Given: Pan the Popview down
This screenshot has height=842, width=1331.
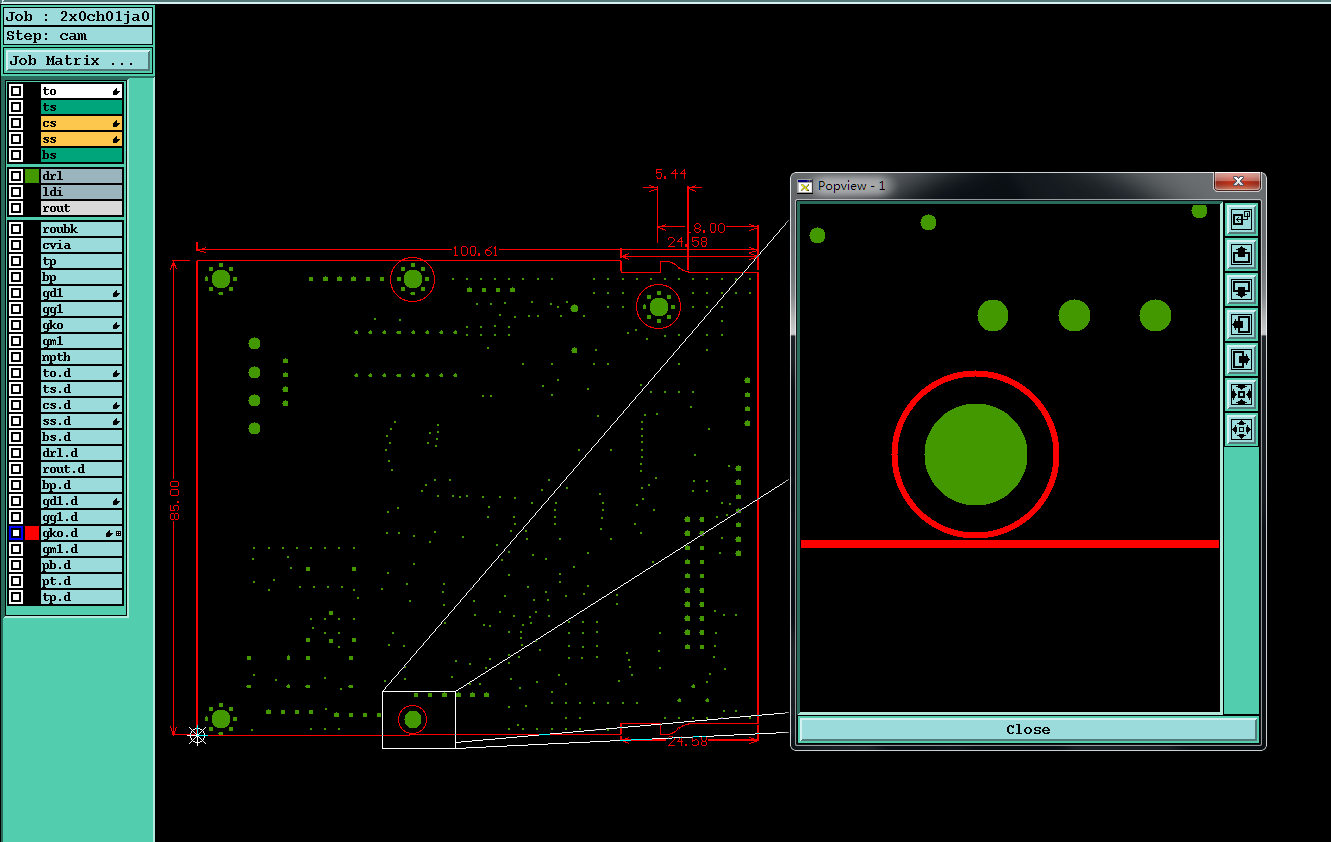Looking at the screenshot, I should [1241, 289].
